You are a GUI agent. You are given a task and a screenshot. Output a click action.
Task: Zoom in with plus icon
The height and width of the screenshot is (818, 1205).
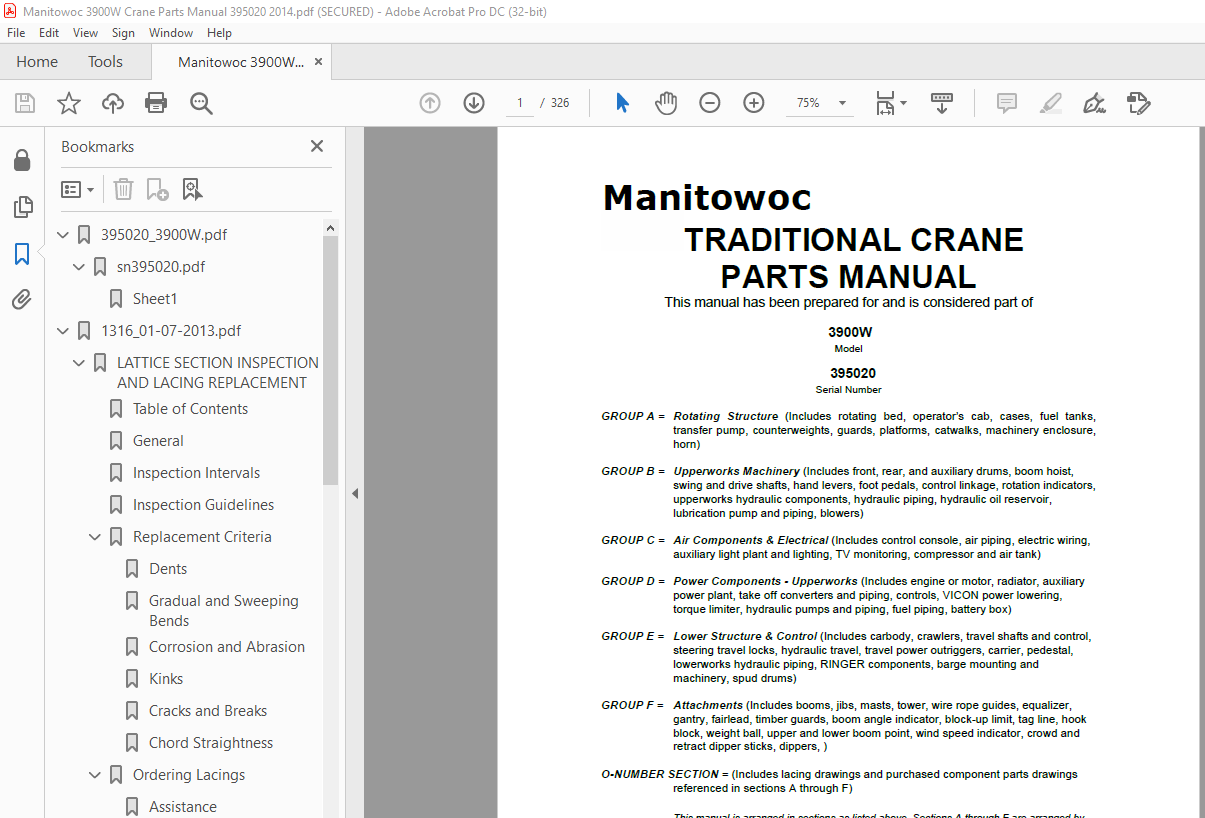[x=754, y=103]
